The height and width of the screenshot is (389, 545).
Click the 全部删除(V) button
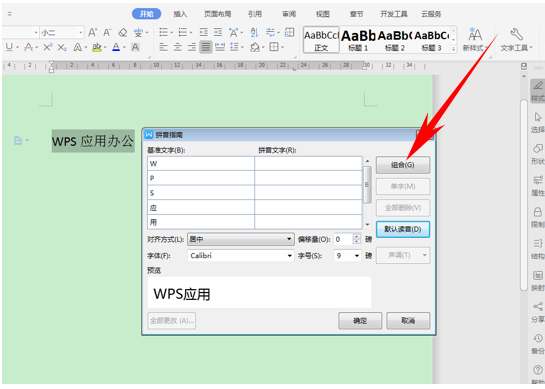pos(403,208)
